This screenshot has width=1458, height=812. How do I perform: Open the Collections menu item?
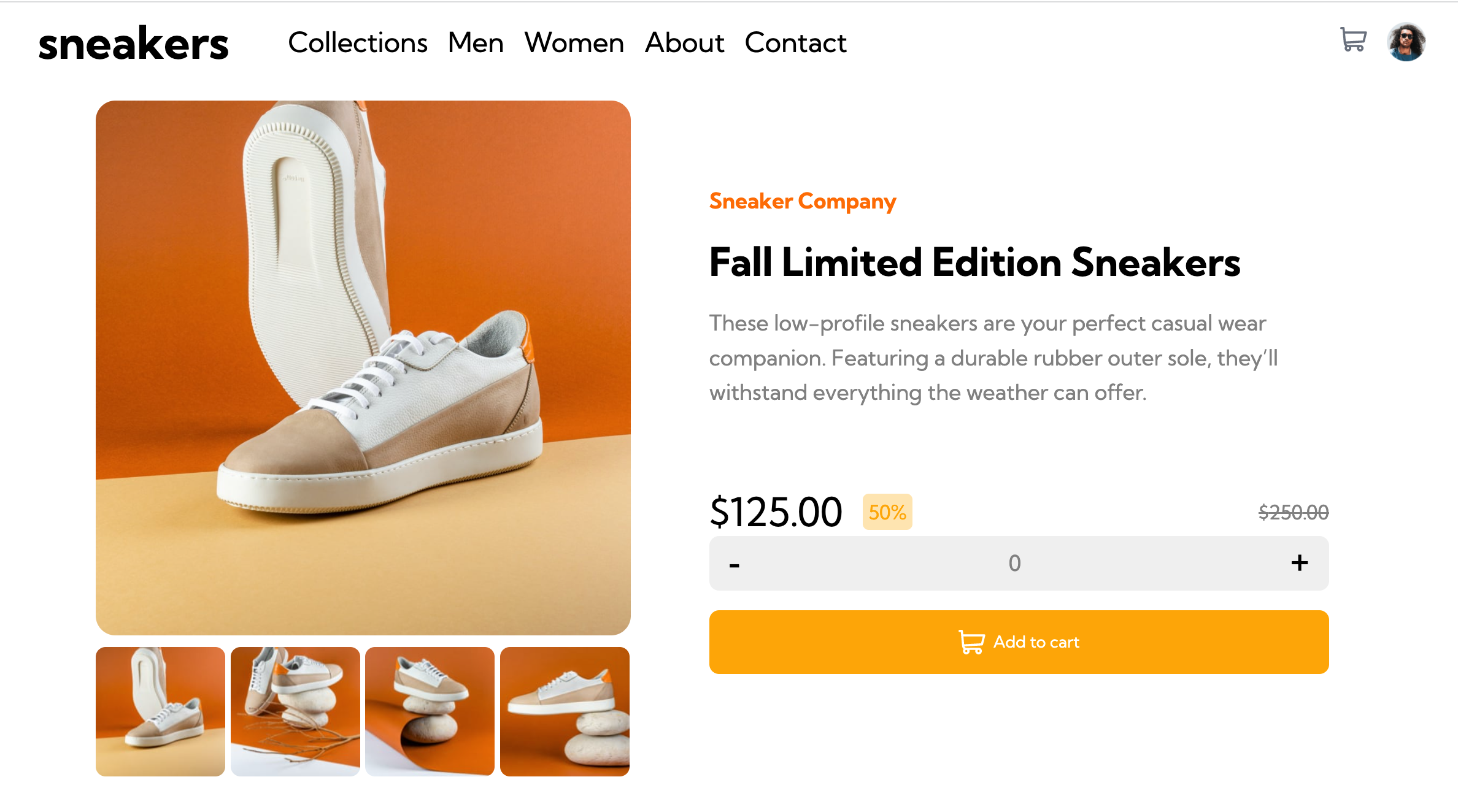pos(358,43)
